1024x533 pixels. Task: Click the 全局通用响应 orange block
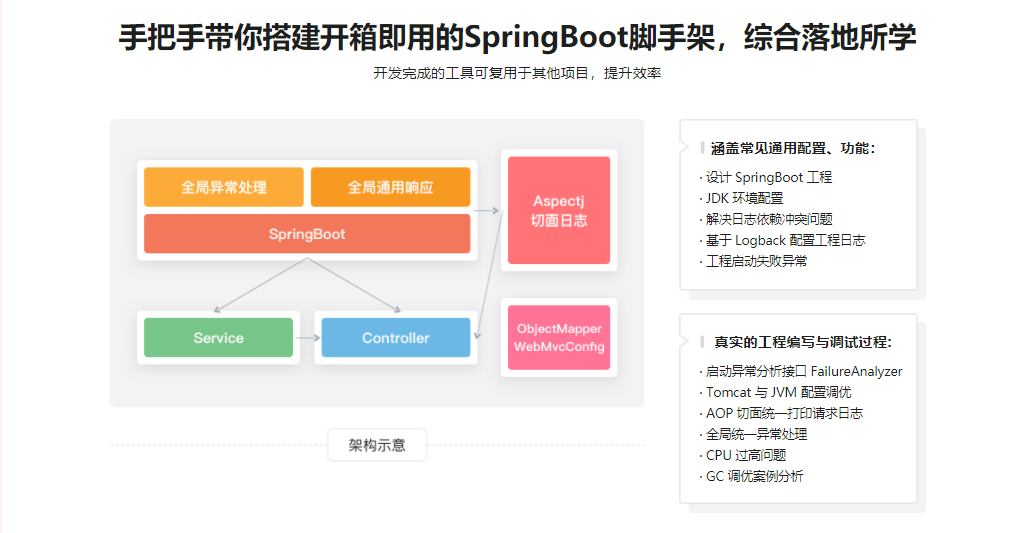click(390, 187)
